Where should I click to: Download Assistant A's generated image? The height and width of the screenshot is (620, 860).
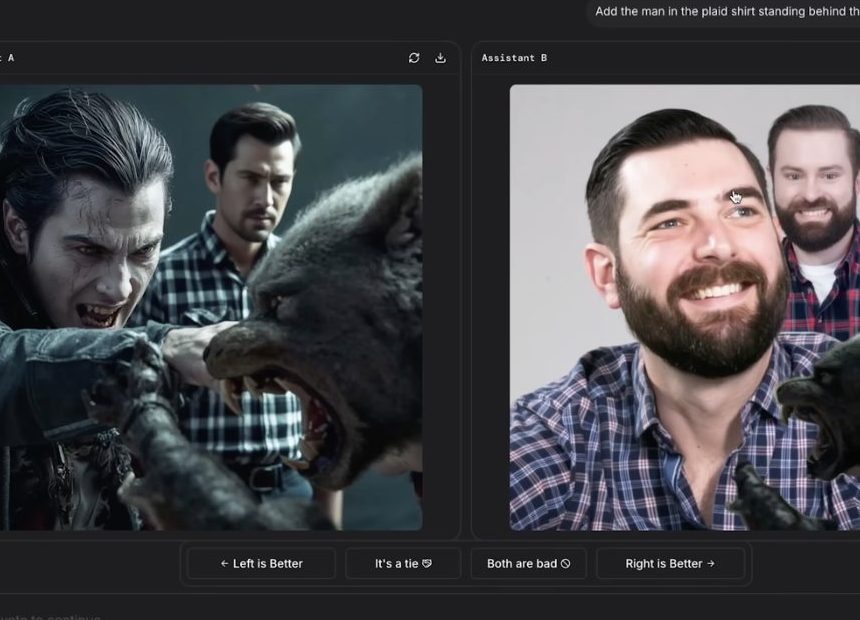[440, 58]
